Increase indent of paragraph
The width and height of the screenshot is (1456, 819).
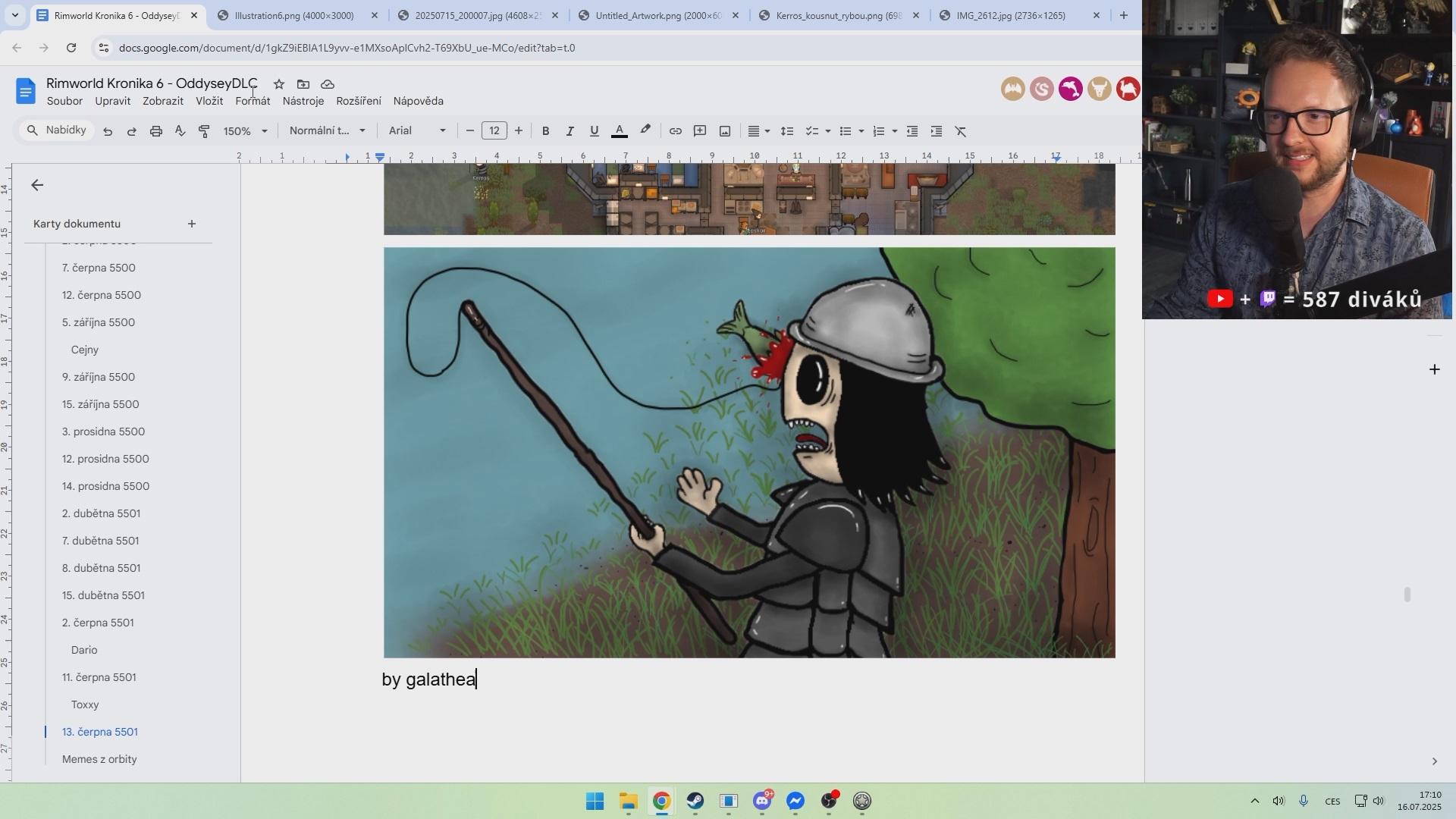click(x=937, y=131)
